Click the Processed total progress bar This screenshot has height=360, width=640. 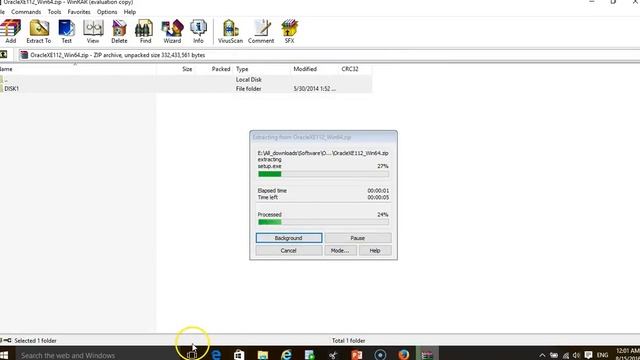[323, 222]
